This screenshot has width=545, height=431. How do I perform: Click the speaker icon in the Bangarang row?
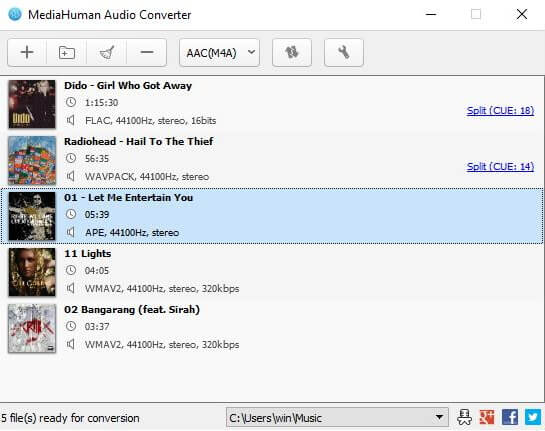[x=71, y=344]
